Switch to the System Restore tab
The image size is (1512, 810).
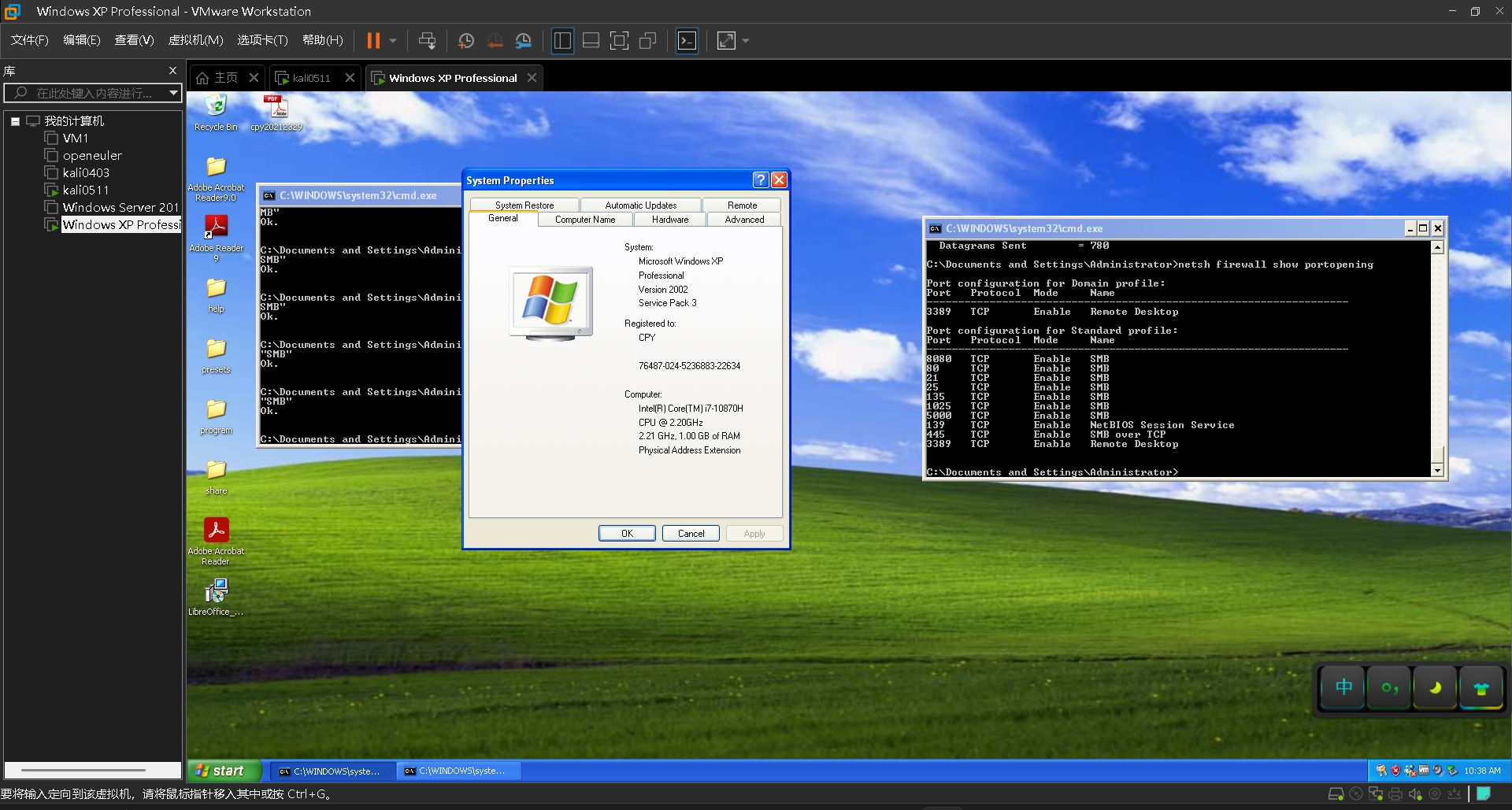pos(524,205)
